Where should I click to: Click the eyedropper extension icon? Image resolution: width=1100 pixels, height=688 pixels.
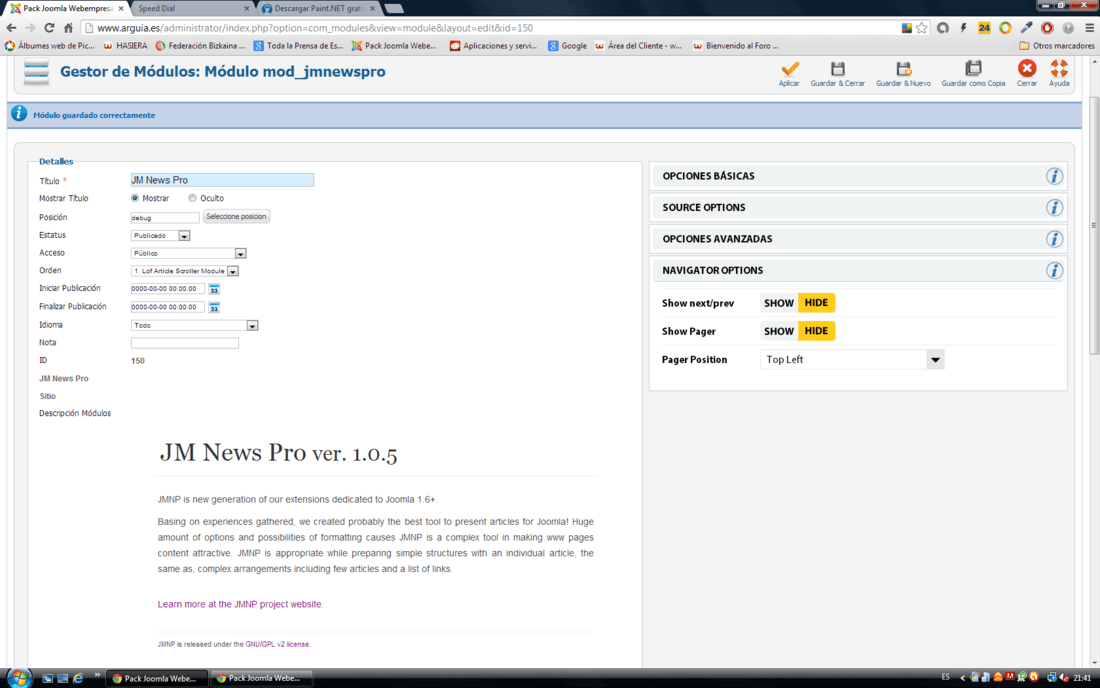click(1026, 28)
